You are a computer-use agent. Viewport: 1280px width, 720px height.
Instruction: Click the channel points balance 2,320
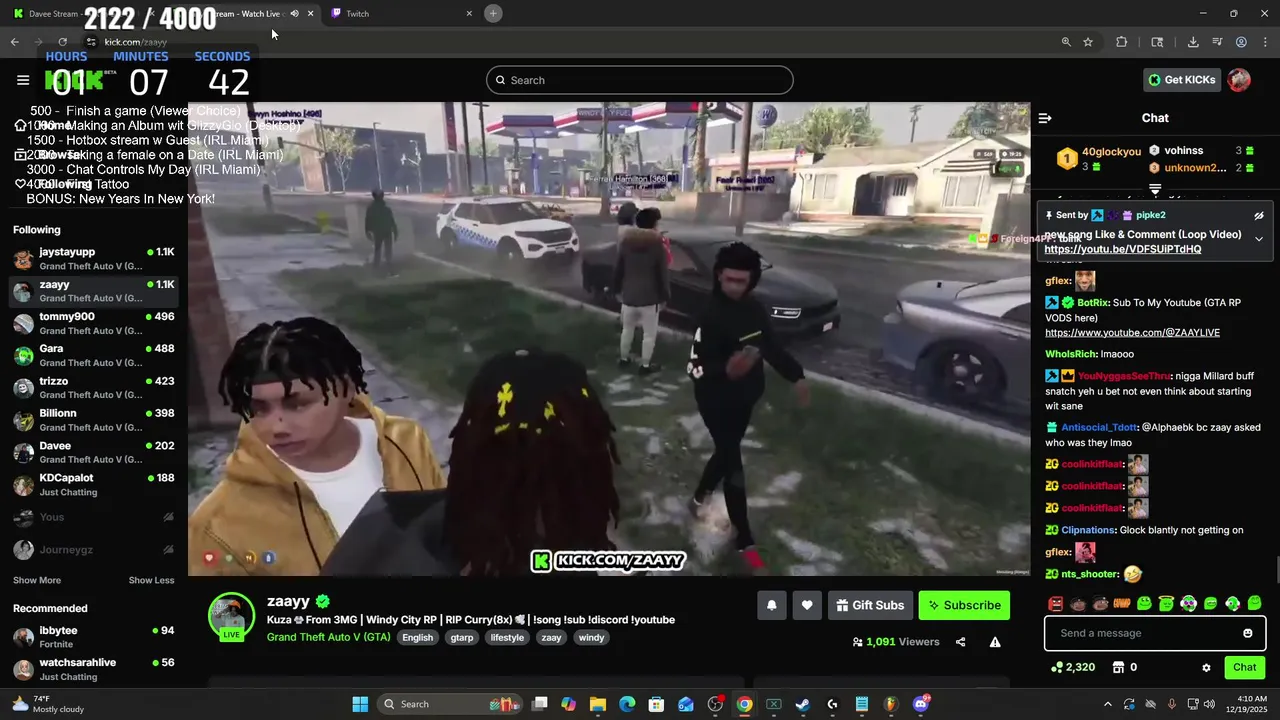pyautogui.click(x=1073, y=667)
